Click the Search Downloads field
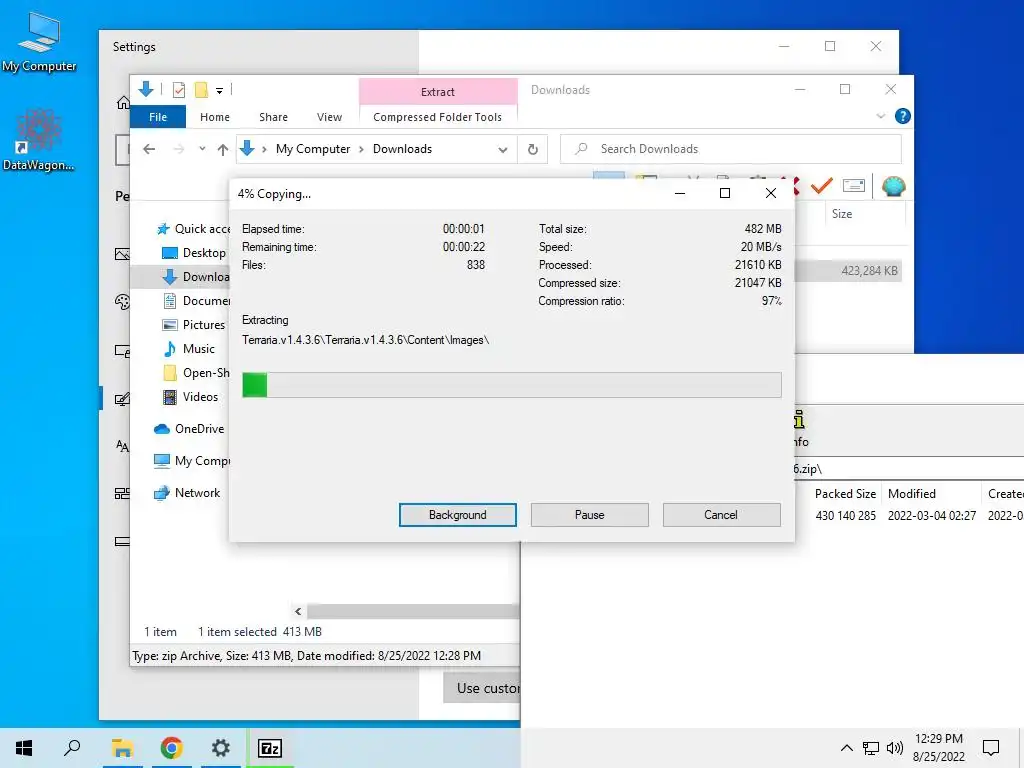Screen dimensions: 1024x768 pyautogui.click(x=731, y=149)
